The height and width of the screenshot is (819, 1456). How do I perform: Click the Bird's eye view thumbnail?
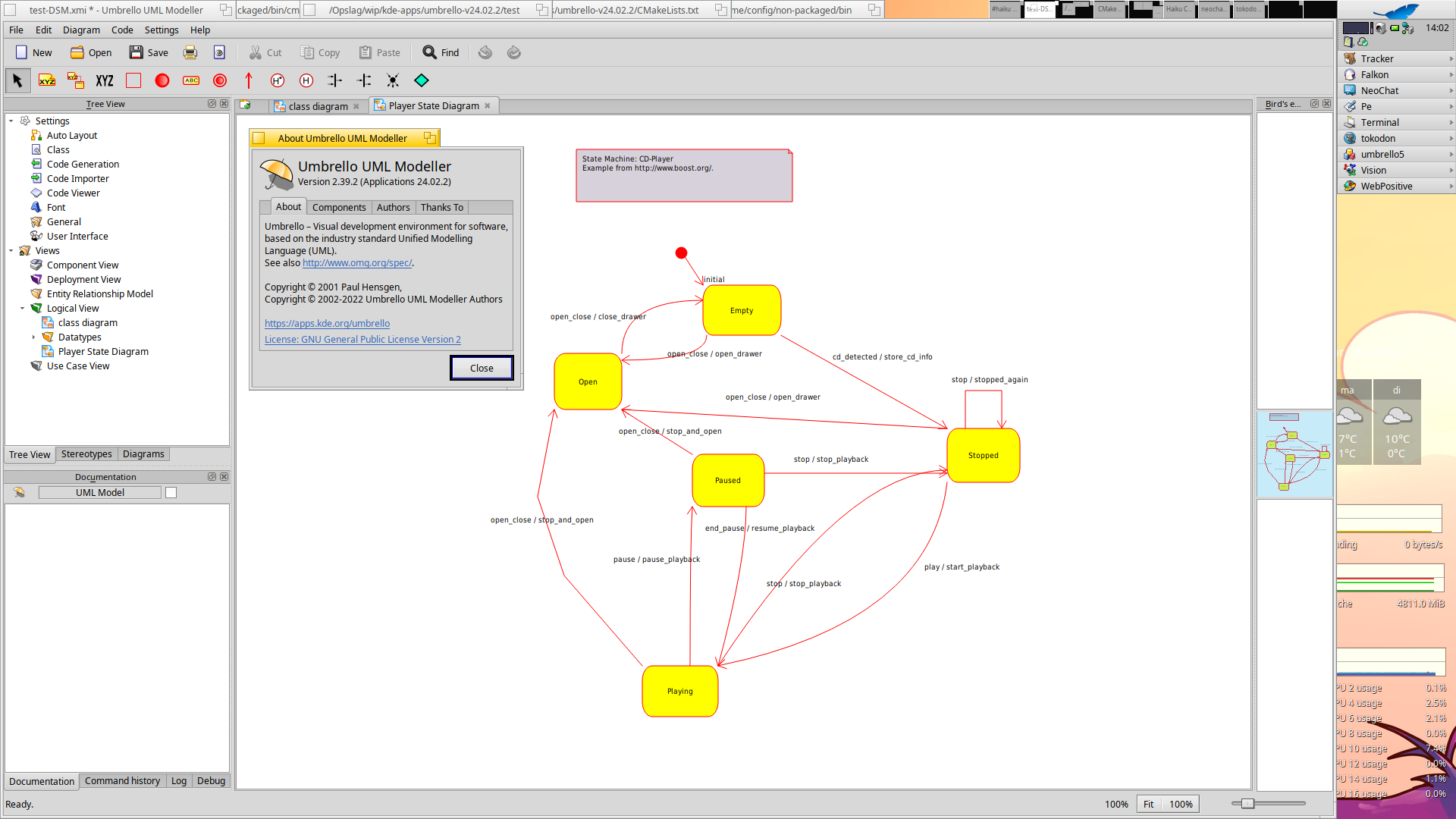[1294, 454]
